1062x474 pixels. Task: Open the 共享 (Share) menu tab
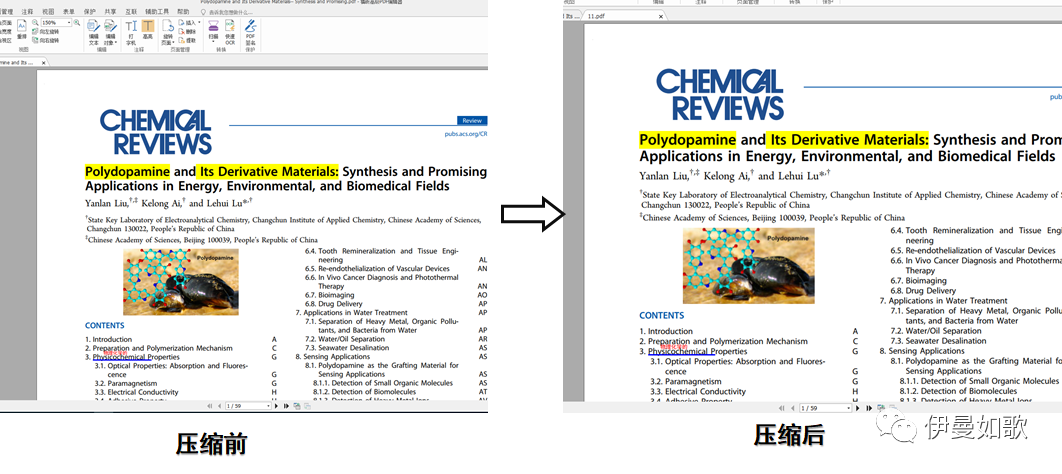click(x=110, y=12)
